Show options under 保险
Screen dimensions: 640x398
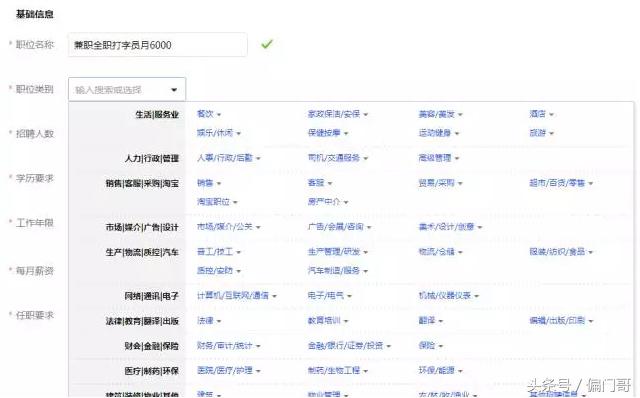coord(430,346)
